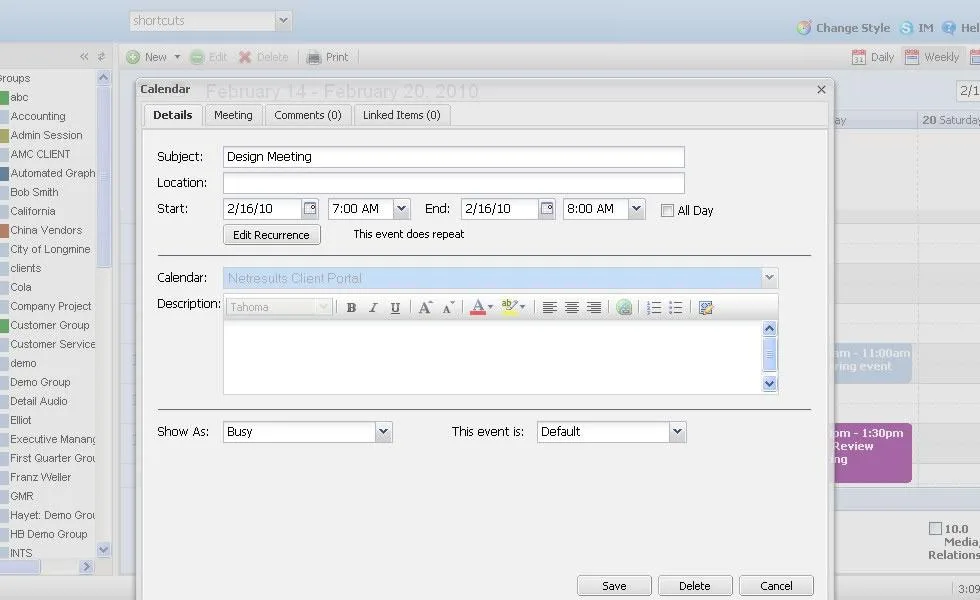Expand the end time 8:00 AM dropdown
Image resolution: width=980 pixels, height=600 pixels.
click(636, 209)
